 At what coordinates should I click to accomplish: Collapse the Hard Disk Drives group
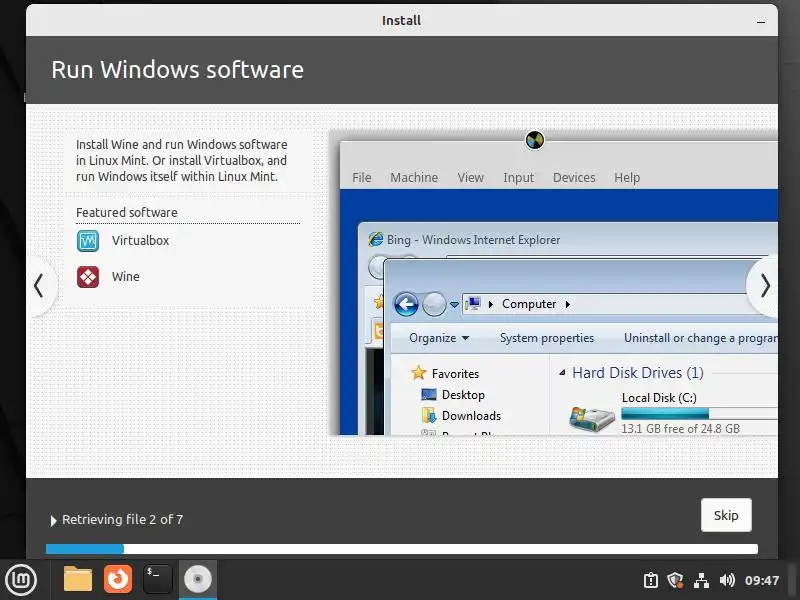coord(562,373)
